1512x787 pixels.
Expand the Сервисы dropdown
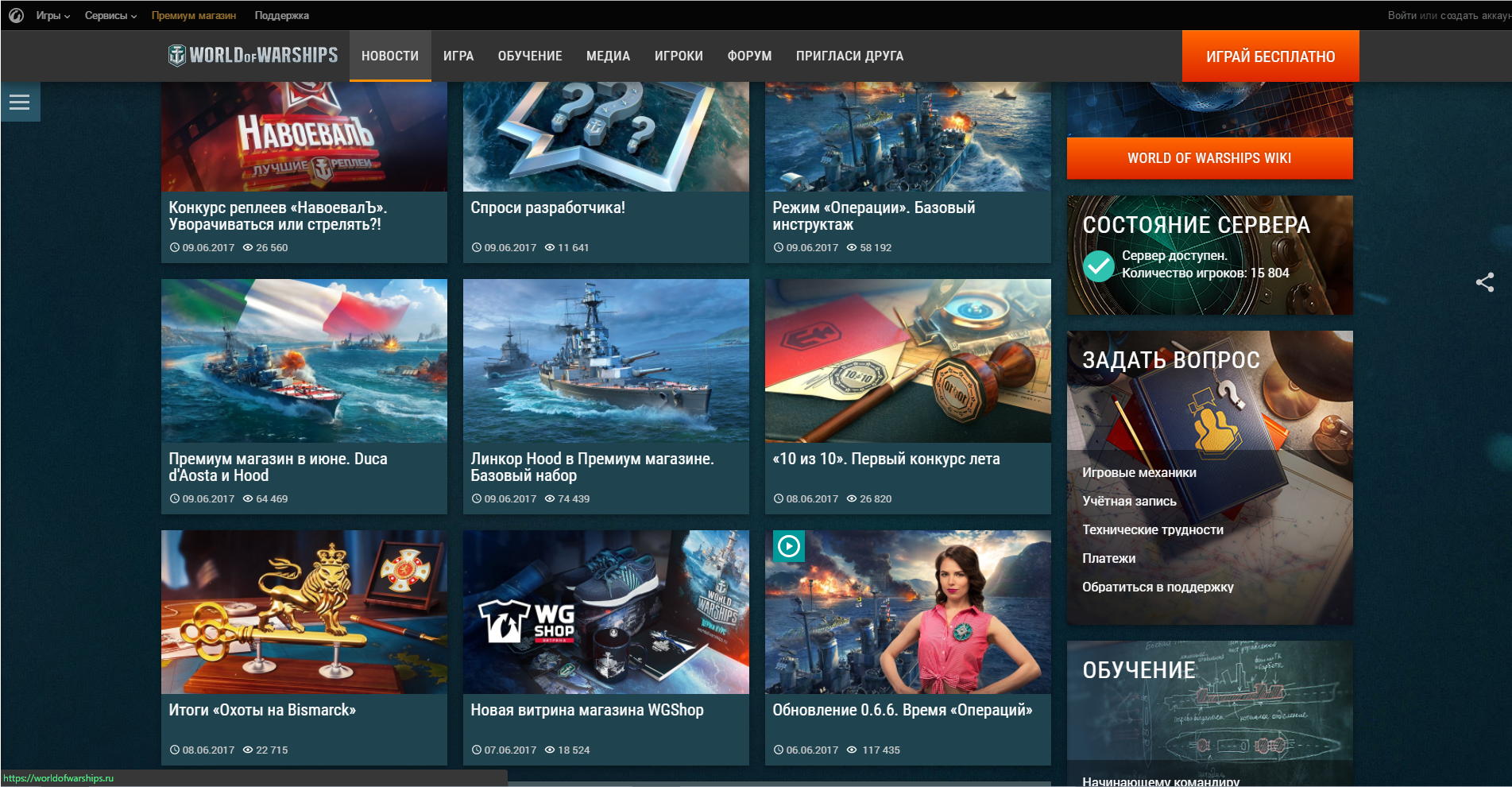tap(110, 15)
